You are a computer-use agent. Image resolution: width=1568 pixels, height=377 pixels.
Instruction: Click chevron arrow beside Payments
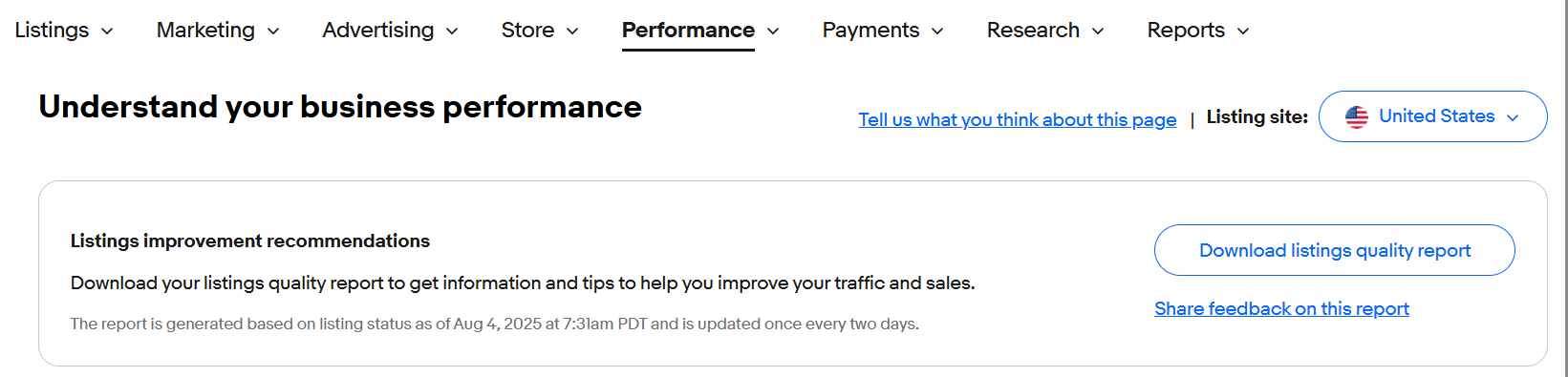click(937, 31)
